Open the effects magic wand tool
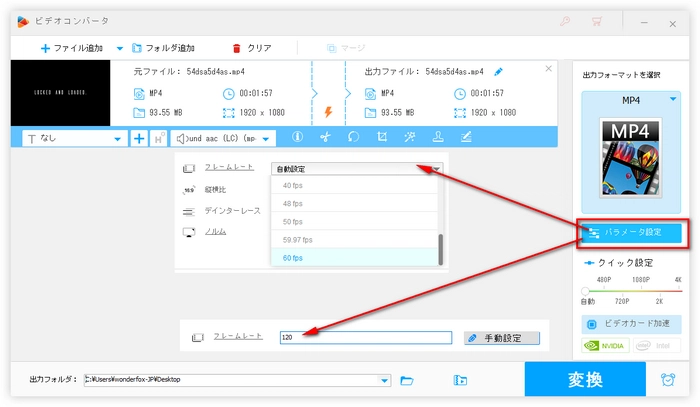The image size is (700, 407). [409, 137]
